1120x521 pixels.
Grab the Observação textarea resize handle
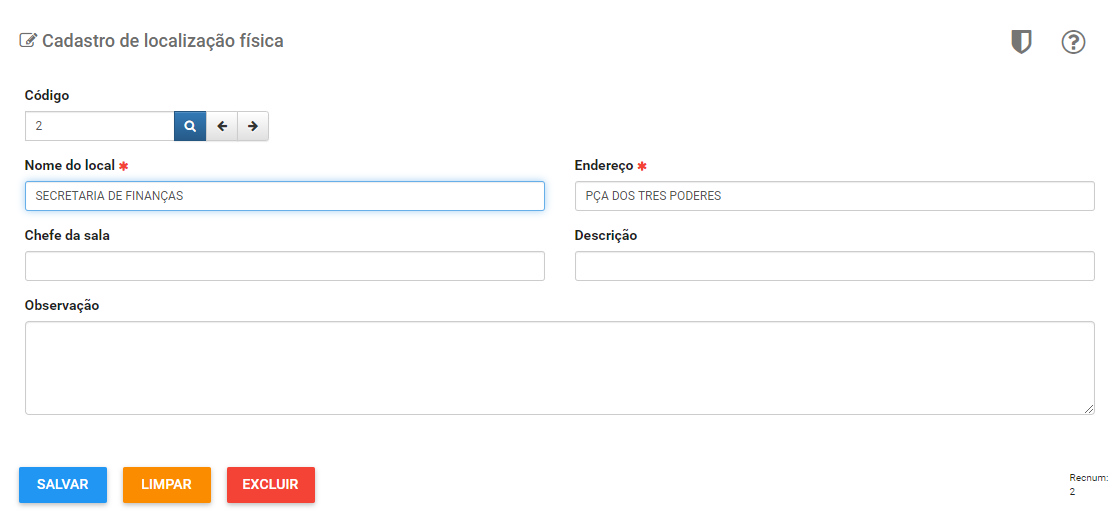pyautogui.click(x=1089, y=409)
